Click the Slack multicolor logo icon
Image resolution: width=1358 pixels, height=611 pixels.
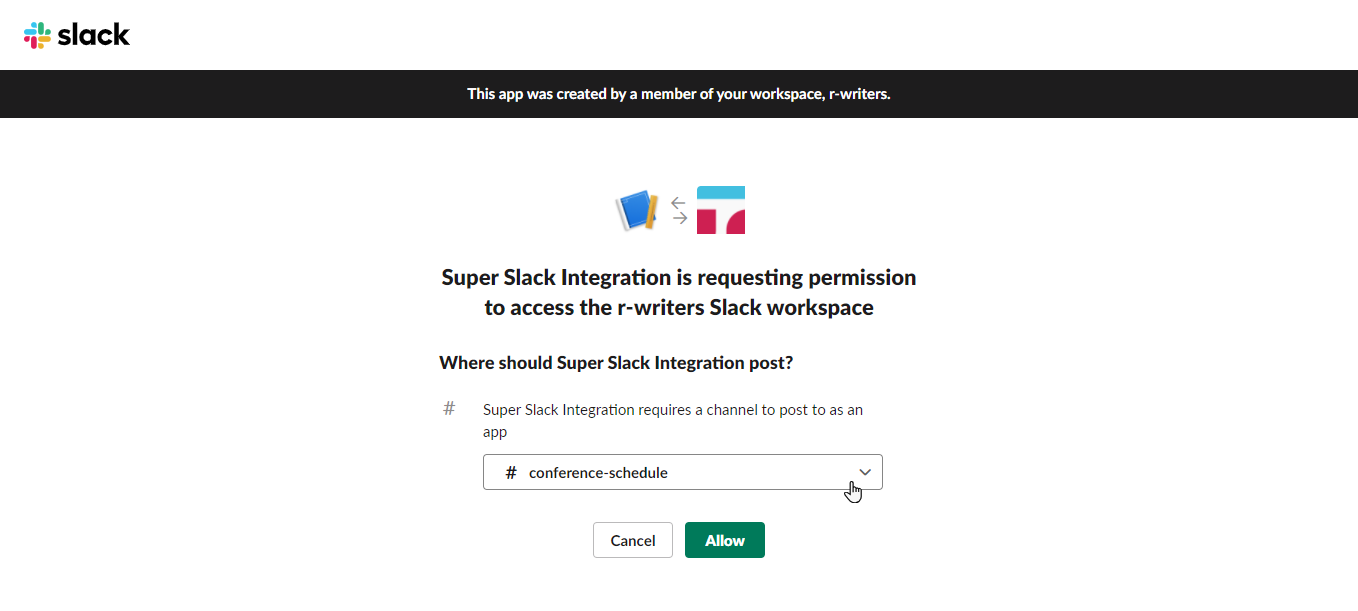pos(37,35)
